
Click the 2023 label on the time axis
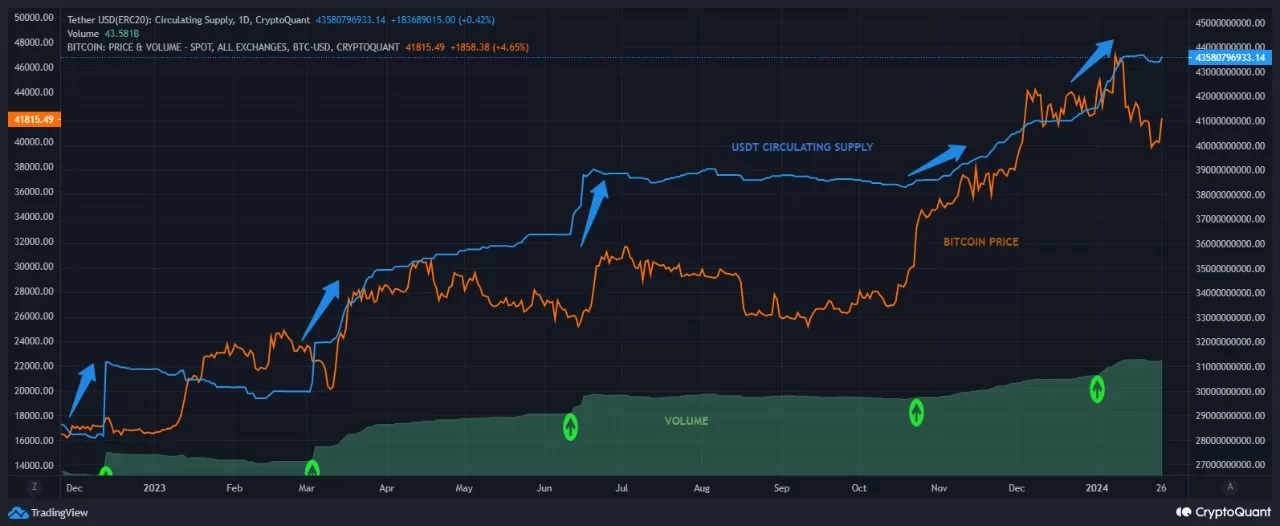click(155, 488)
